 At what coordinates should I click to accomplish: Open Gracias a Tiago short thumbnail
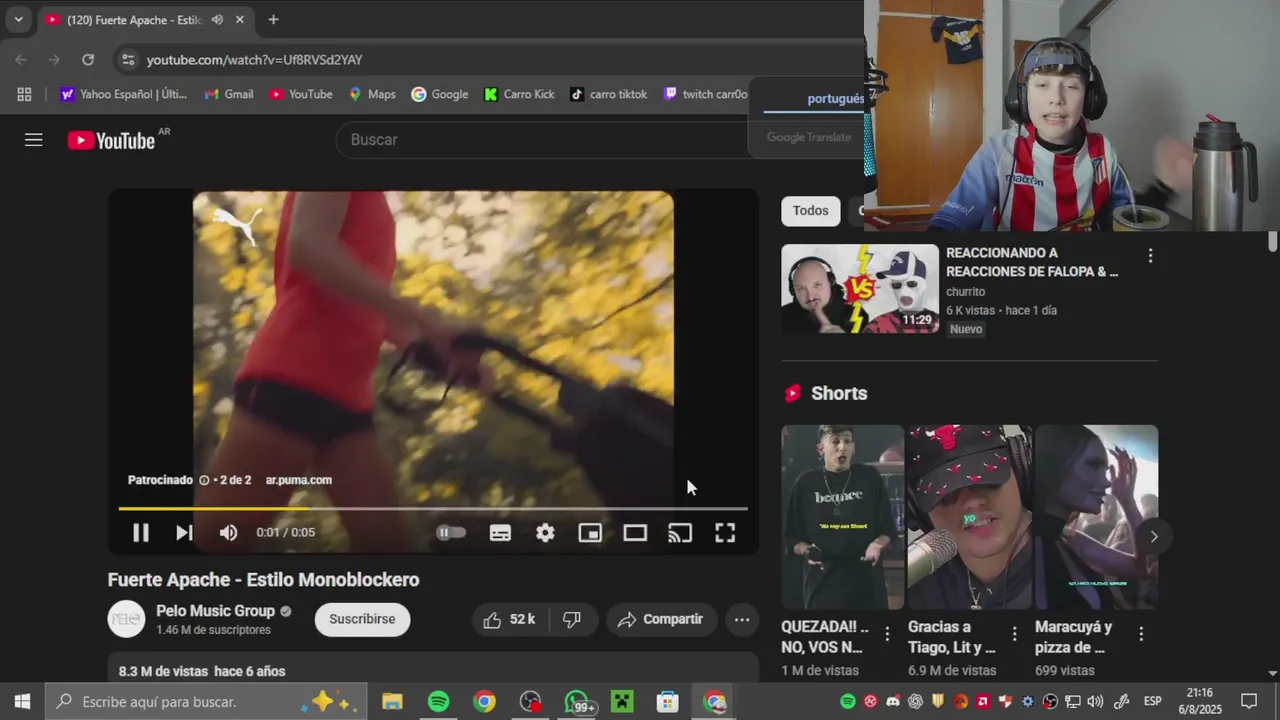[969, 517]
